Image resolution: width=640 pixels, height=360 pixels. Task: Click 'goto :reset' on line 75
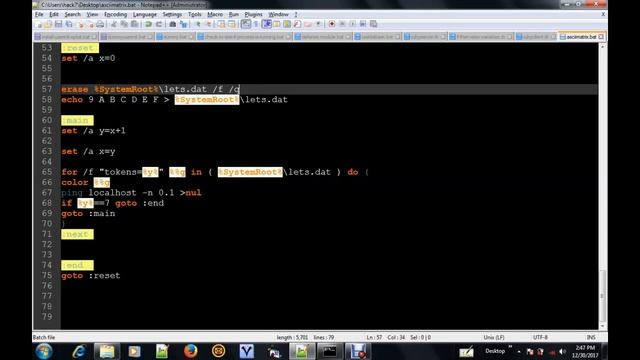[x=91, y=276]
